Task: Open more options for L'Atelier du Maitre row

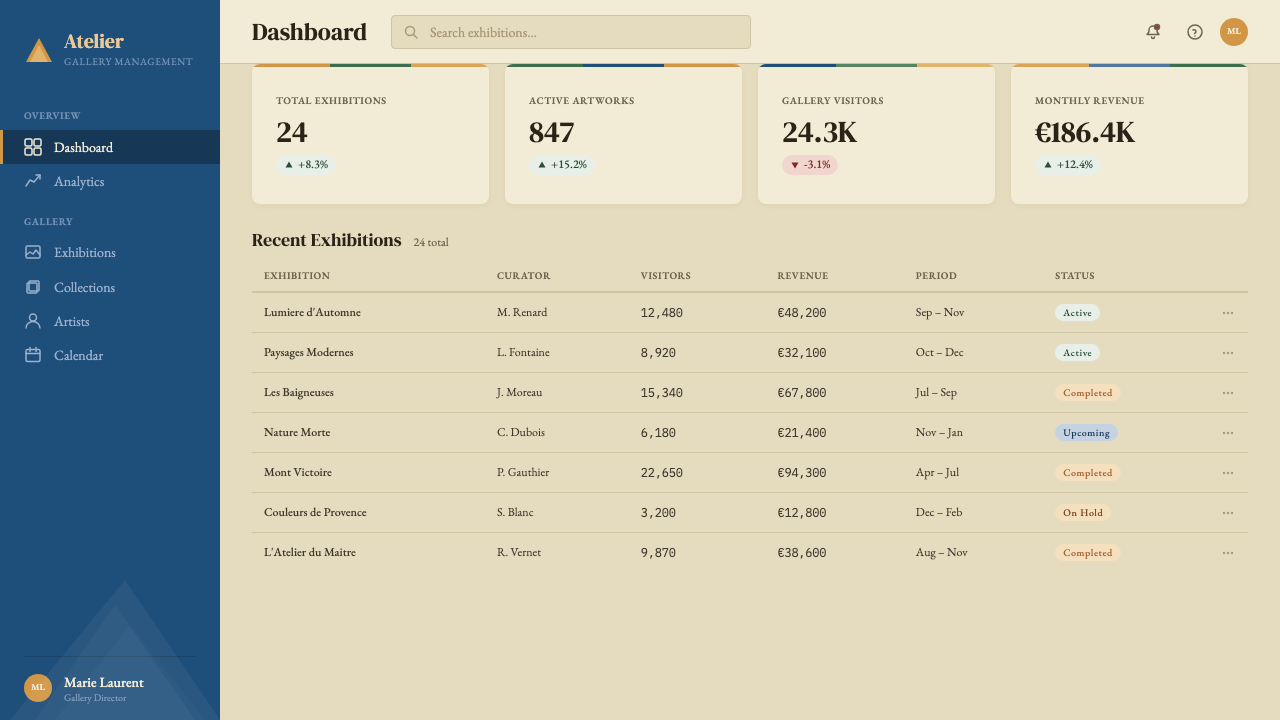Action: coord(1228,553)
